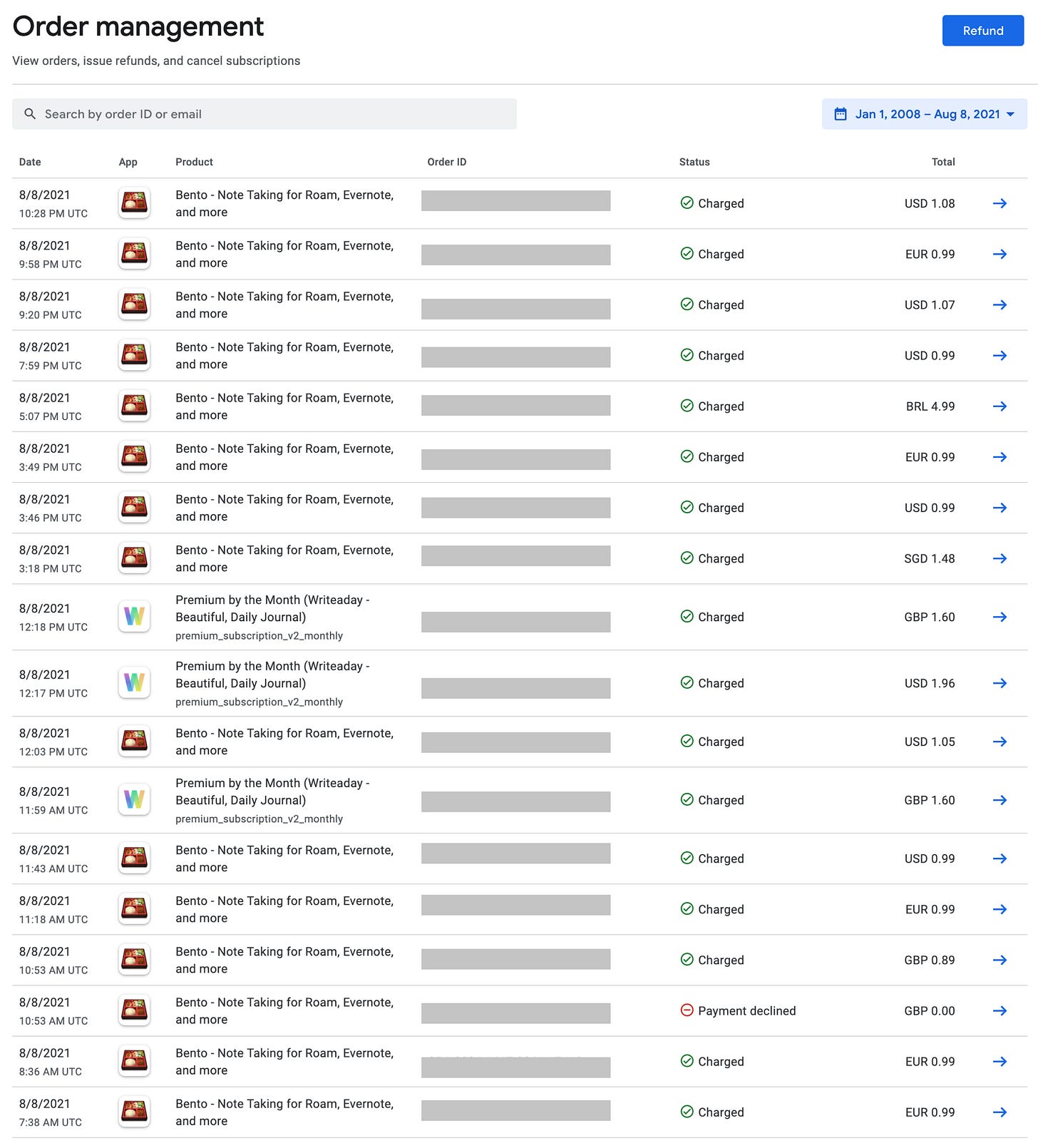Focus the search by order ID field
The height and width of the screenshot is (1148, 1038).
[x=264, y=114]
